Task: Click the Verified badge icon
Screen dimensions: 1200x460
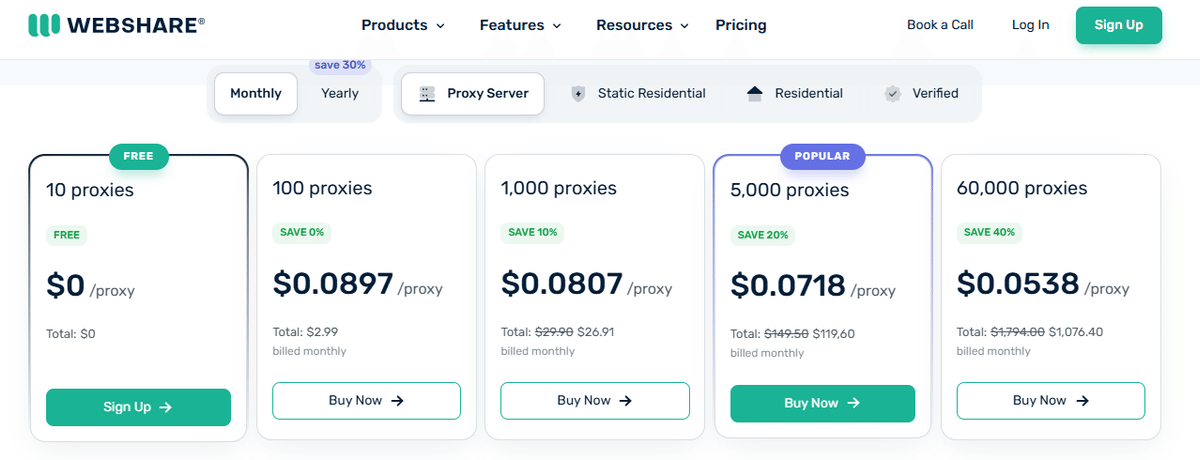Action: coord(892,93)
